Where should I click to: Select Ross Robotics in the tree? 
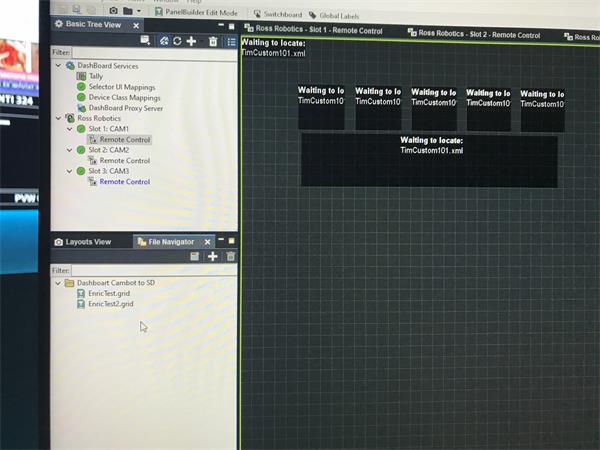tap(99, 118)
